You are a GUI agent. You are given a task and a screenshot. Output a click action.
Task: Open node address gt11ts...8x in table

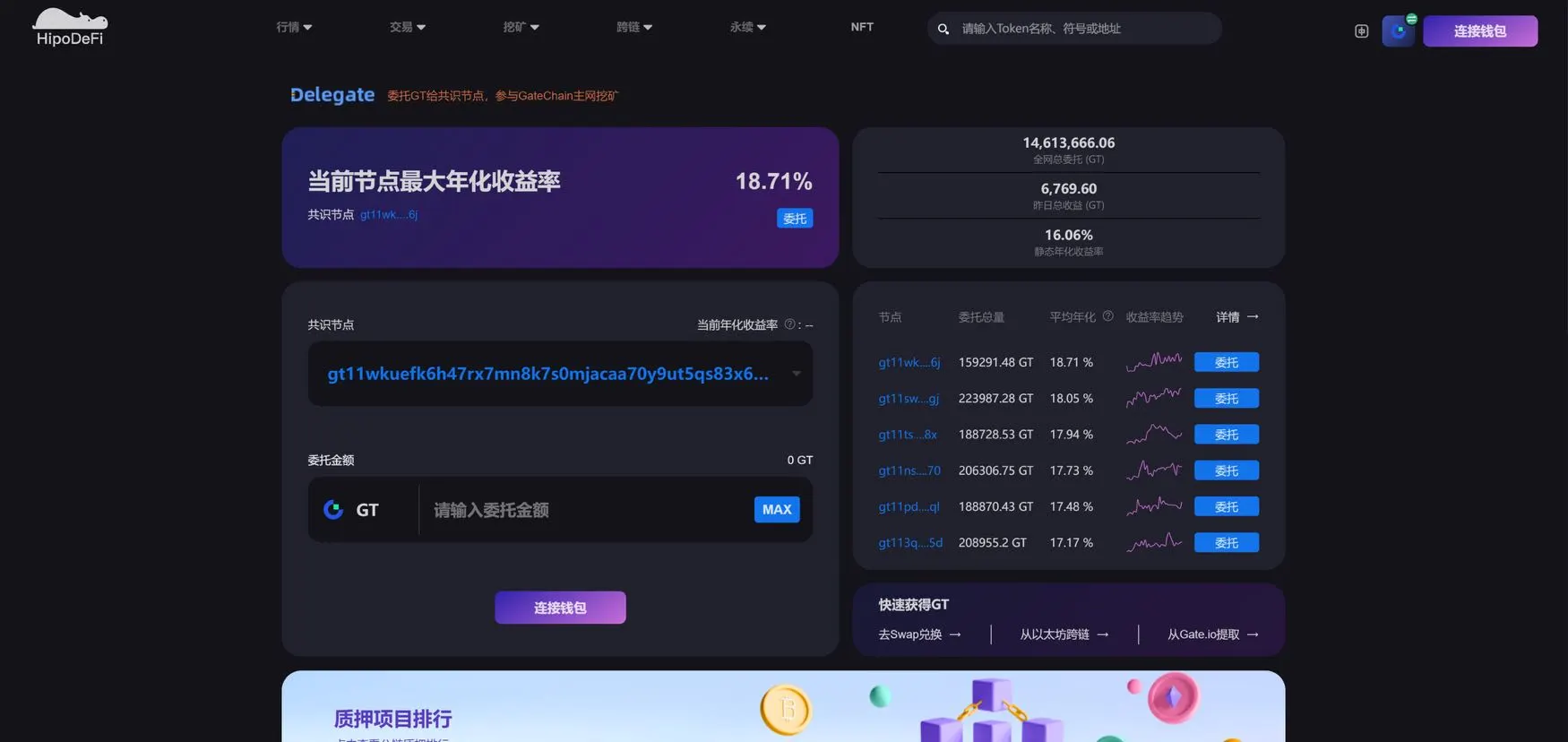point(908,435)
